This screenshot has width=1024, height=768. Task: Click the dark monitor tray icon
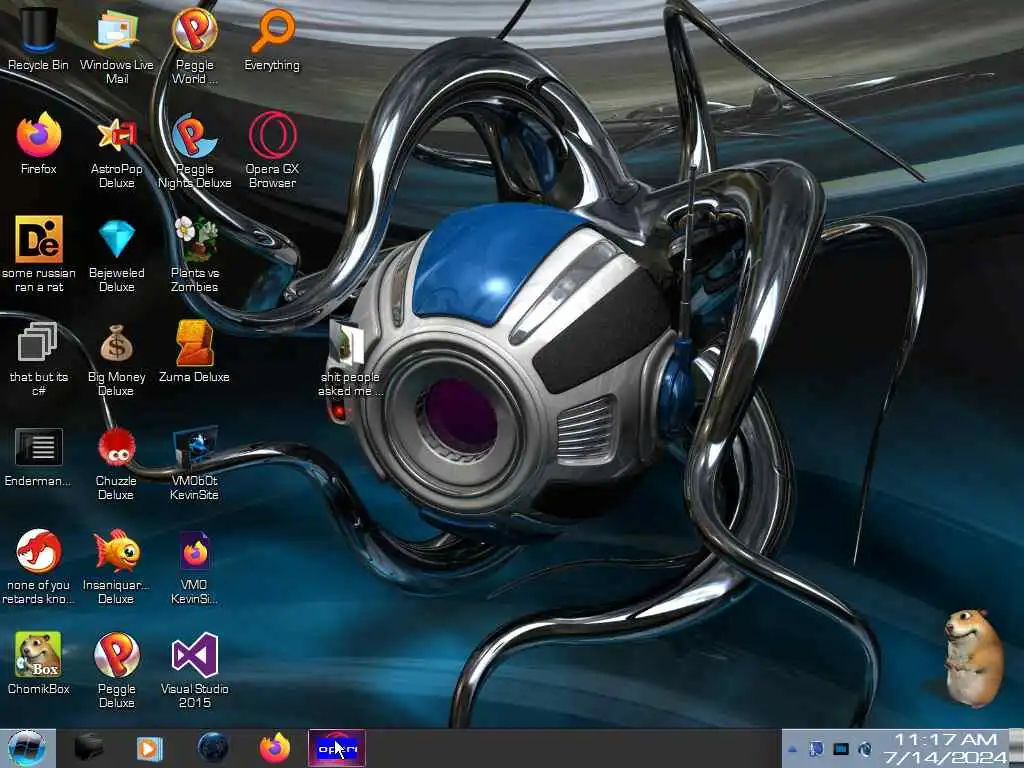(840, 749)
